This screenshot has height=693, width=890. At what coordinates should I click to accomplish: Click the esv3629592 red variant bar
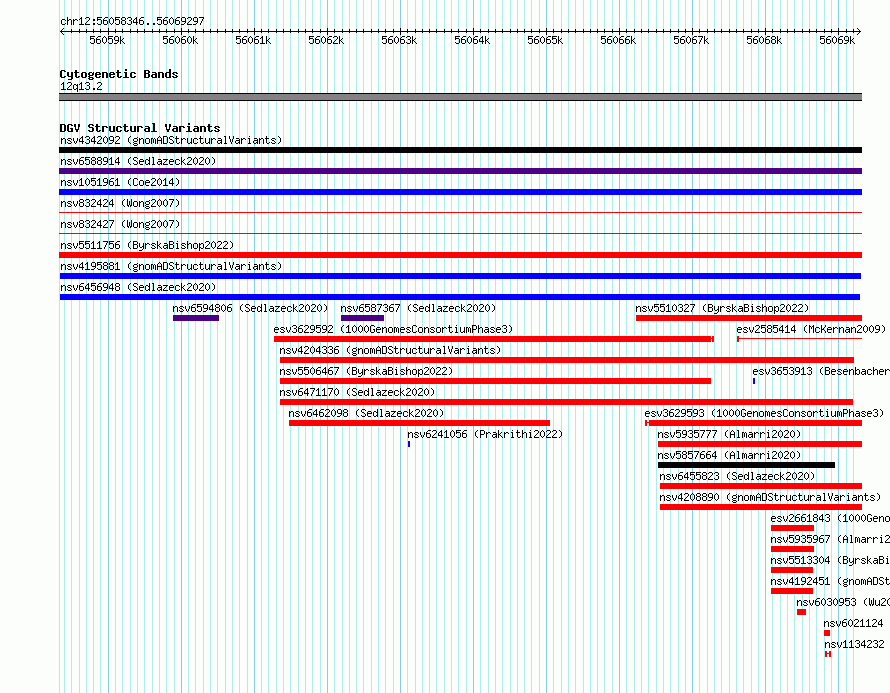[x=494, y=339]
